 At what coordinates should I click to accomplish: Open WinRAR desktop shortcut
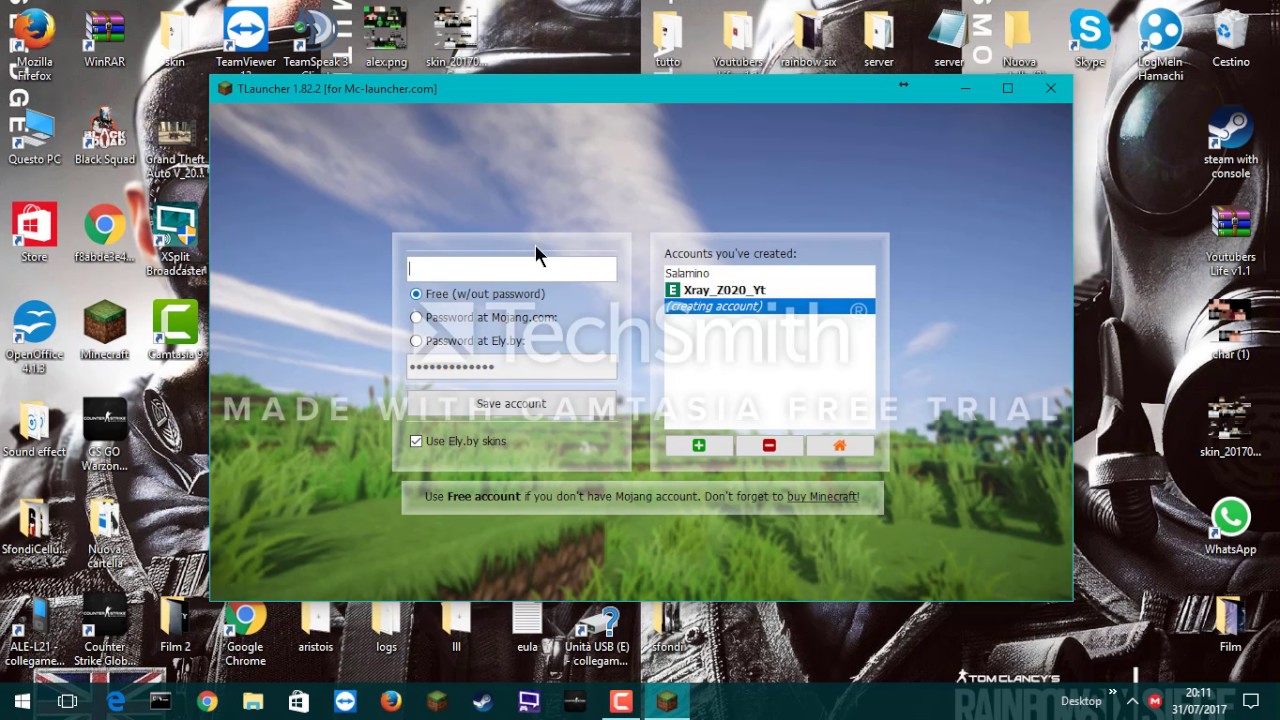point(104,40)
